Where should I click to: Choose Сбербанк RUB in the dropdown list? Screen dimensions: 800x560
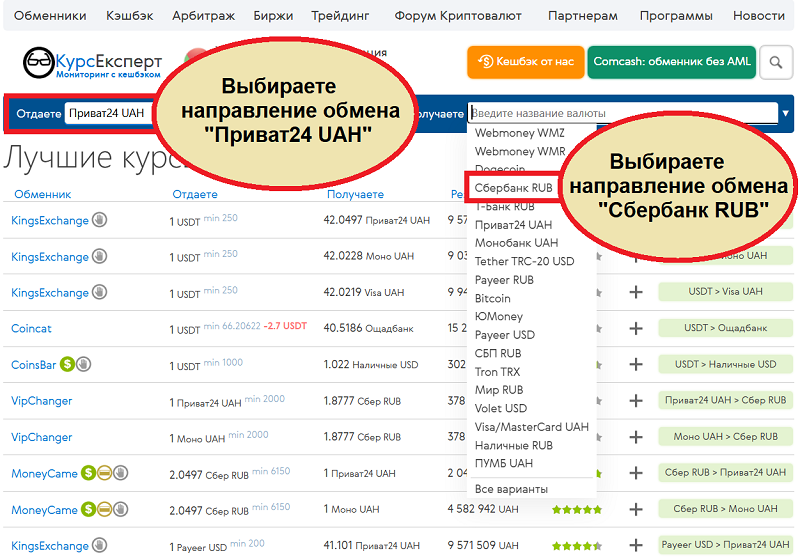click(513, 188)
